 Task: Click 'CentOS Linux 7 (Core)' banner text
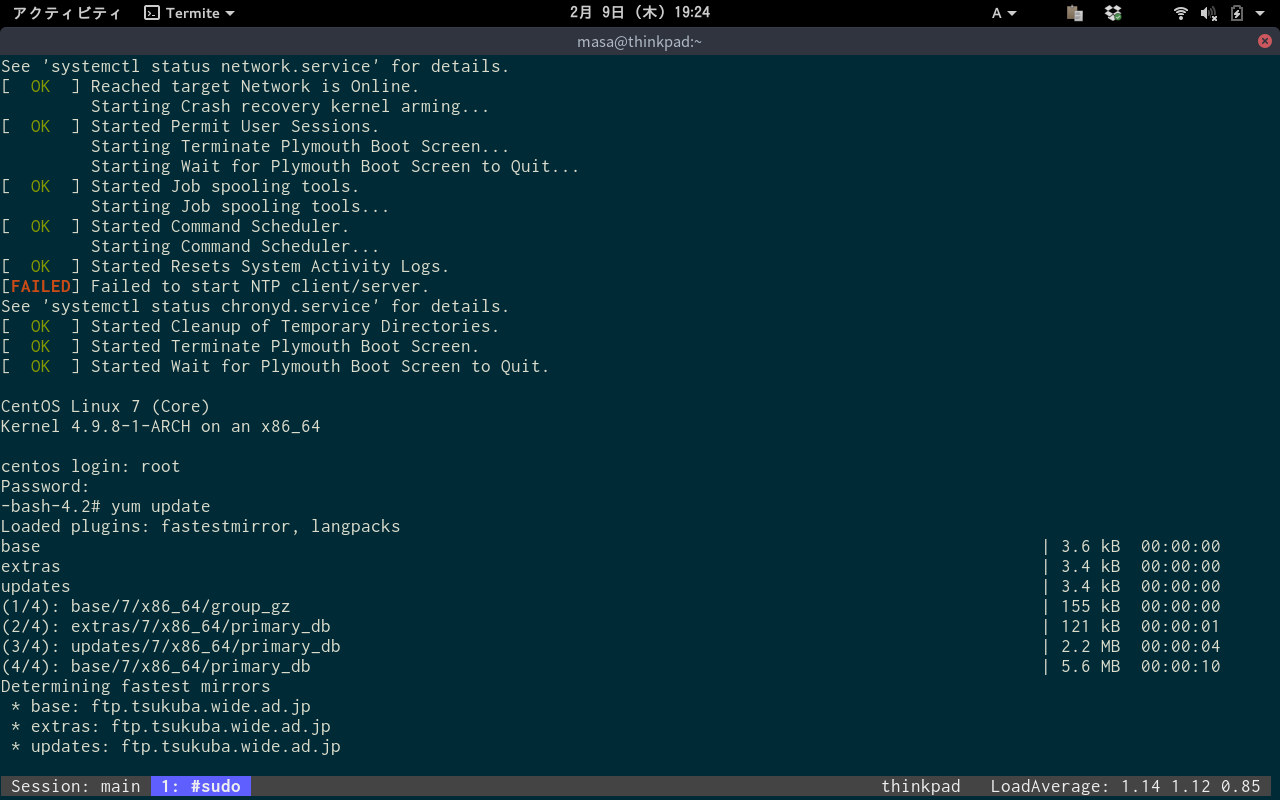coord(106,406)
